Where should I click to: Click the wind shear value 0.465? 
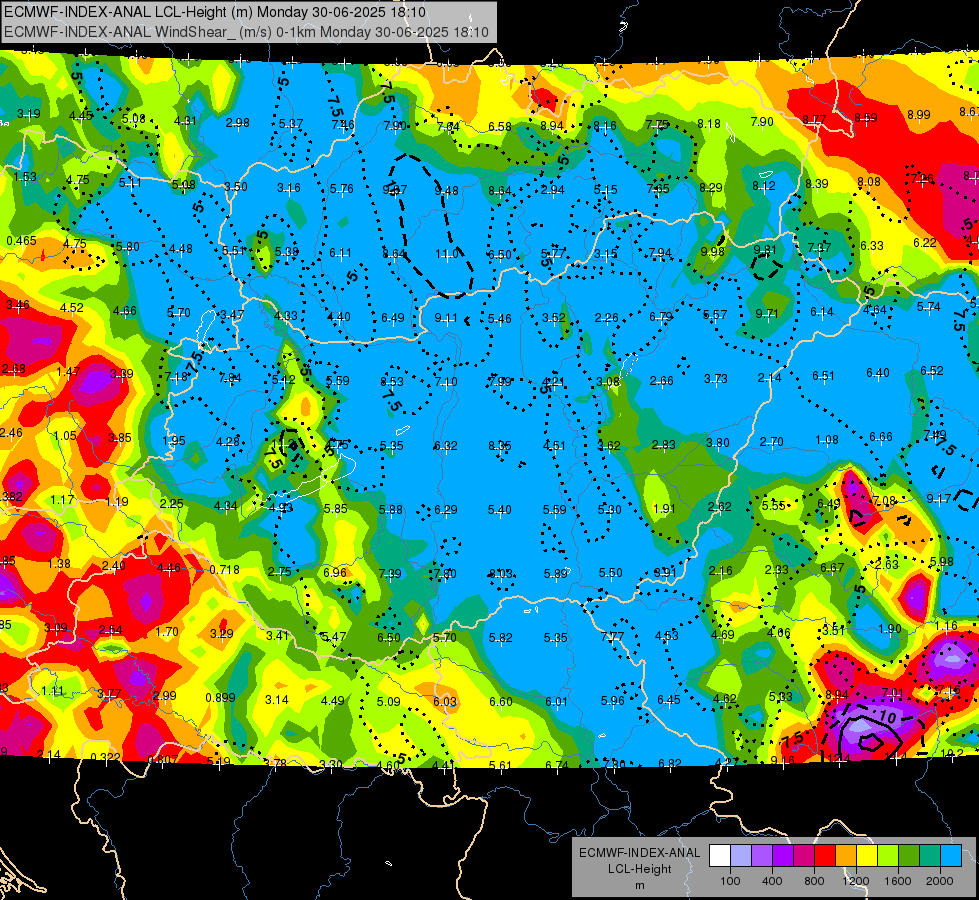pos(21,240)
